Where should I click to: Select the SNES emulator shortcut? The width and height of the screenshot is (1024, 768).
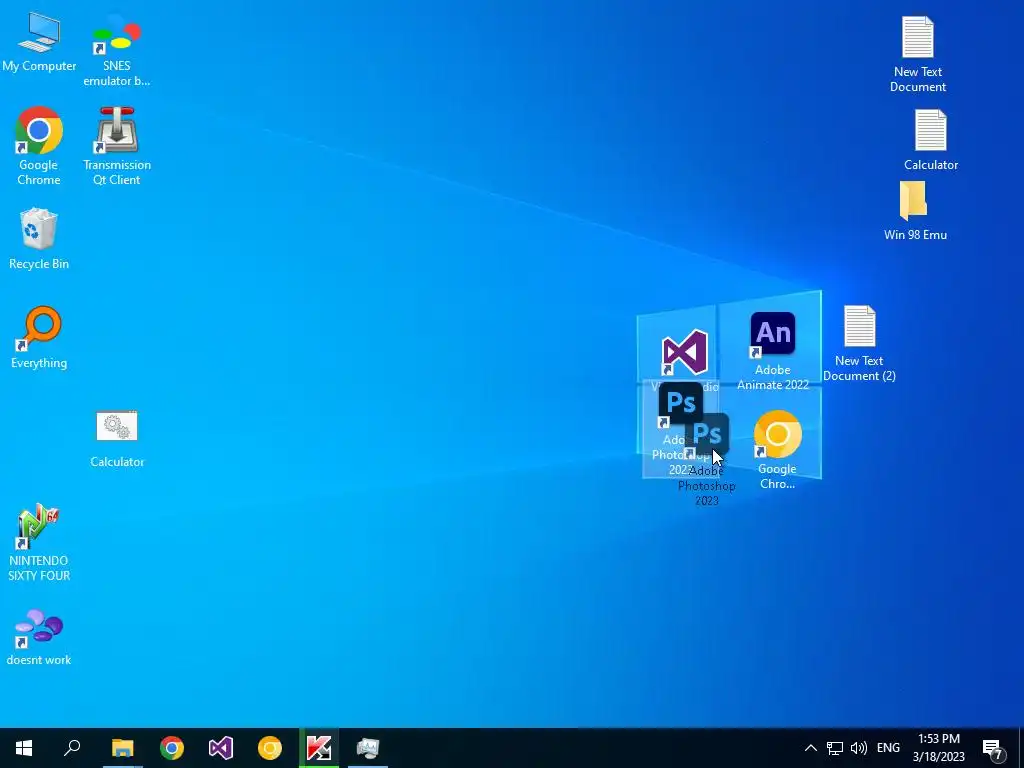pos(116,51)
